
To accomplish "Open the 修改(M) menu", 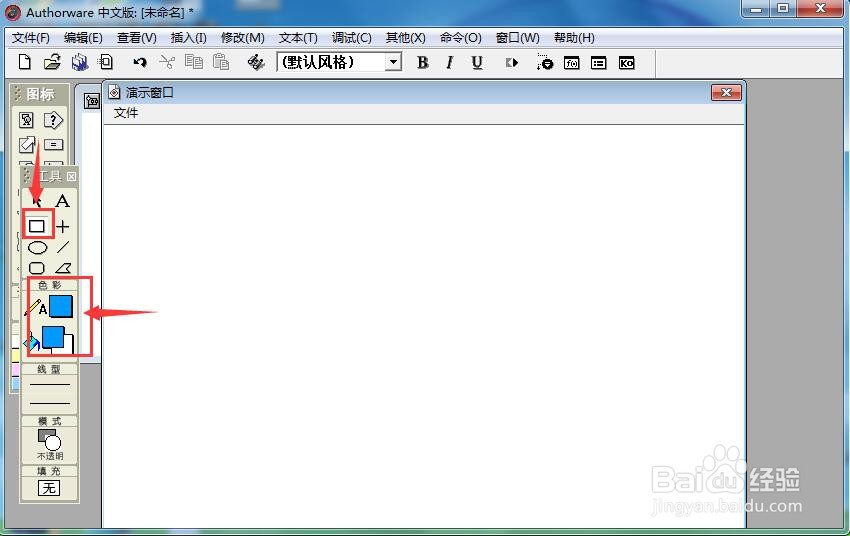I will tap(243, 38).
